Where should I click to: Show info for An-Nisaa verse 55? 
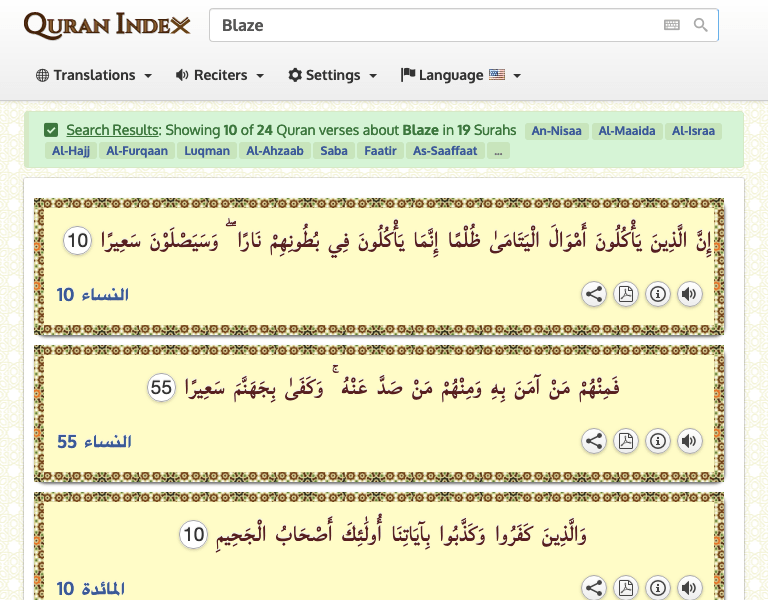[x=657, y=441]
